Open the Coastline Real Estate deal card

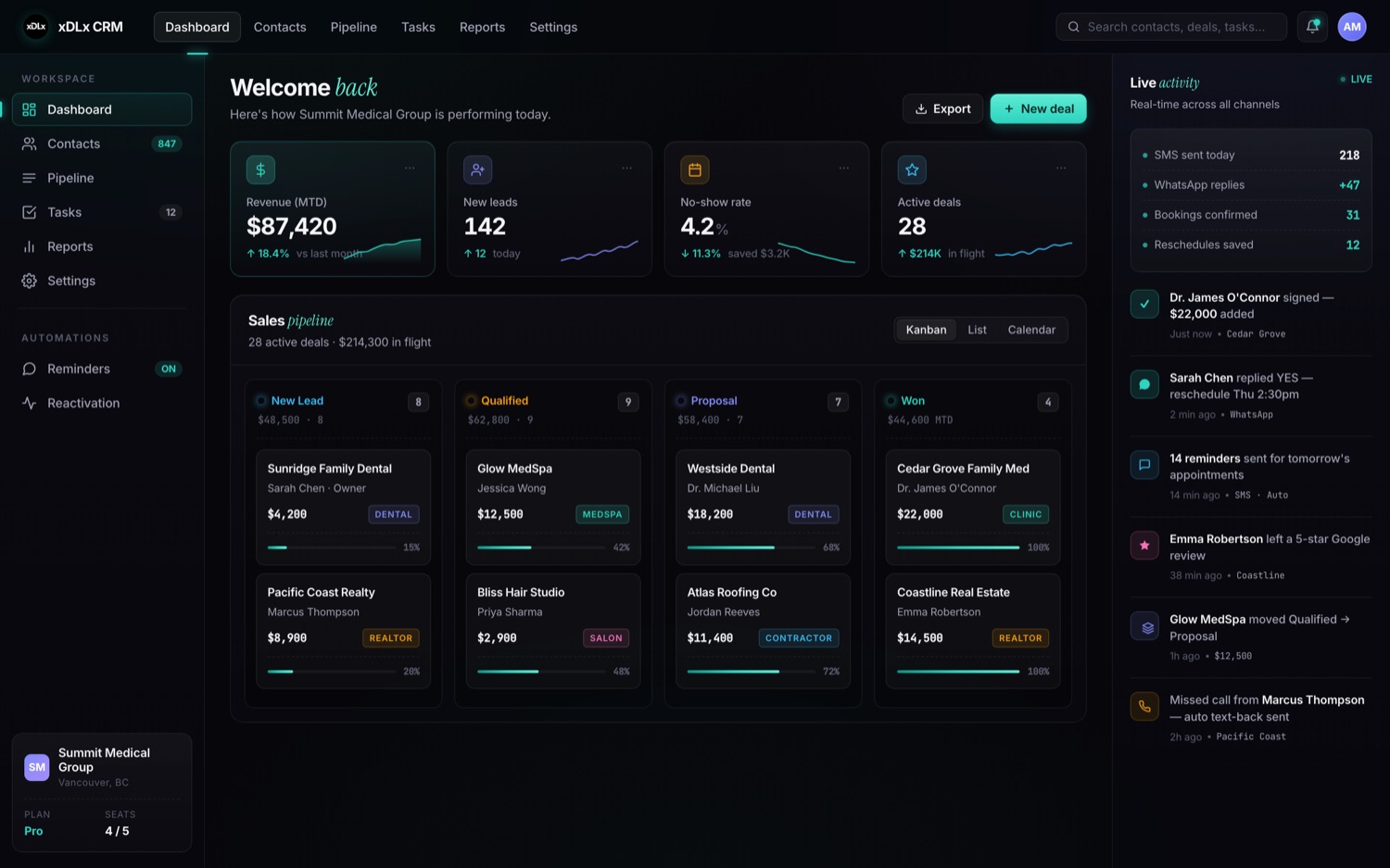point(973,631)
